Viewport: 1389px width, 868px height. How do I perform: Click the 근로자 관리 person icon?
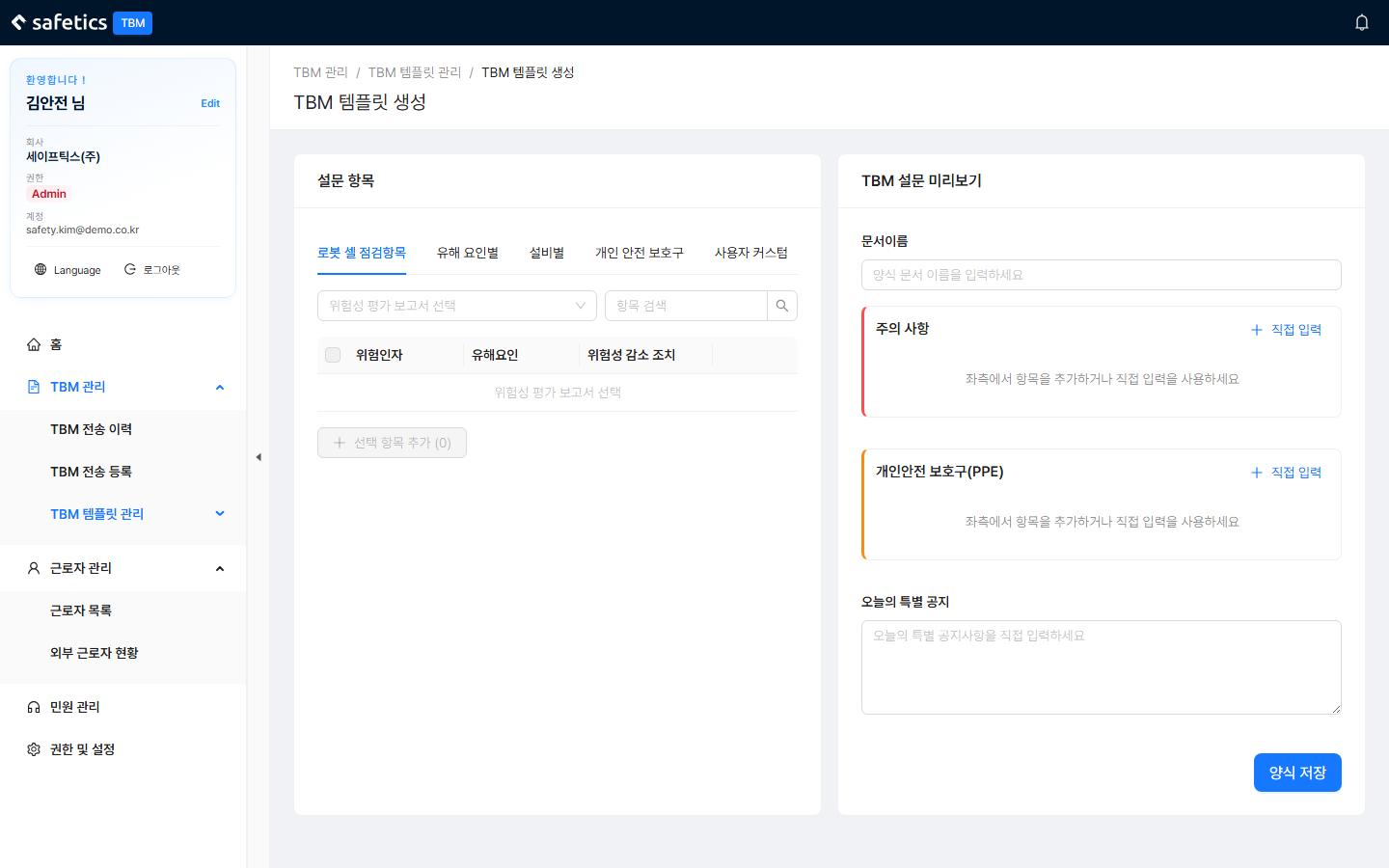click(34, 568)
